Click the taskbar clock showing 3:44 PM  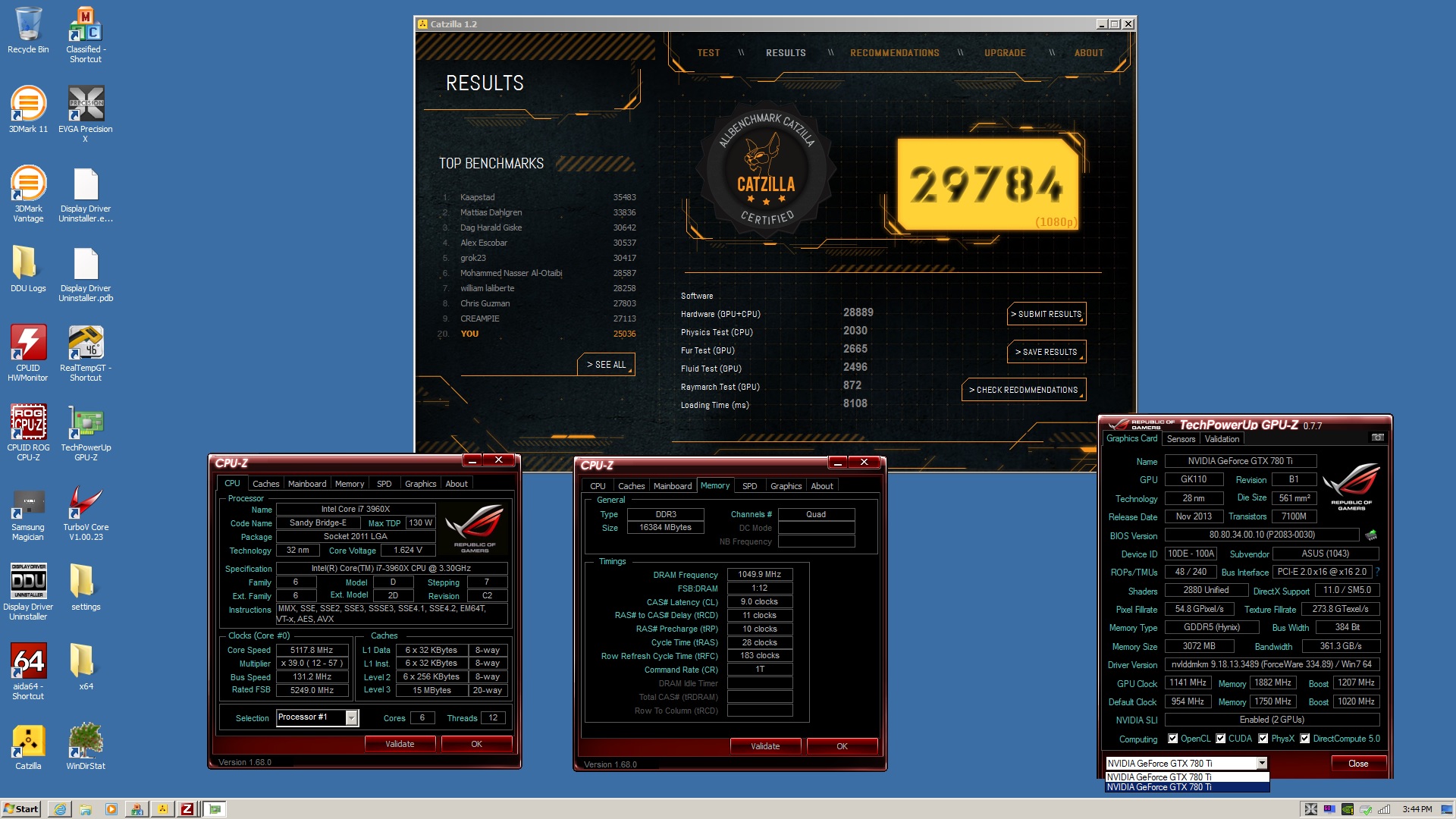coord(1417,809)
